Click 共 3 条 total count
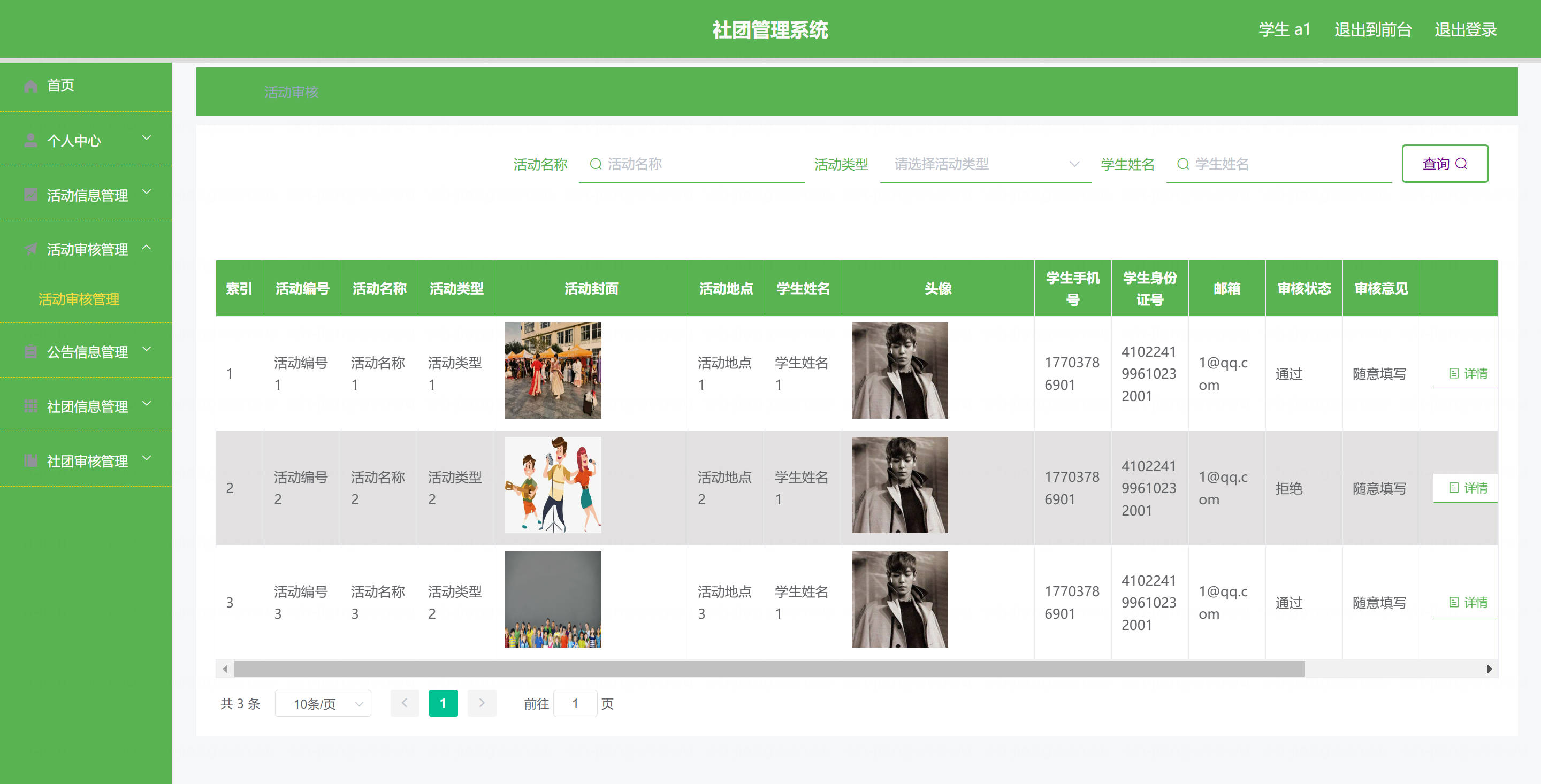The image size is (1541, 784). point(240,703)
